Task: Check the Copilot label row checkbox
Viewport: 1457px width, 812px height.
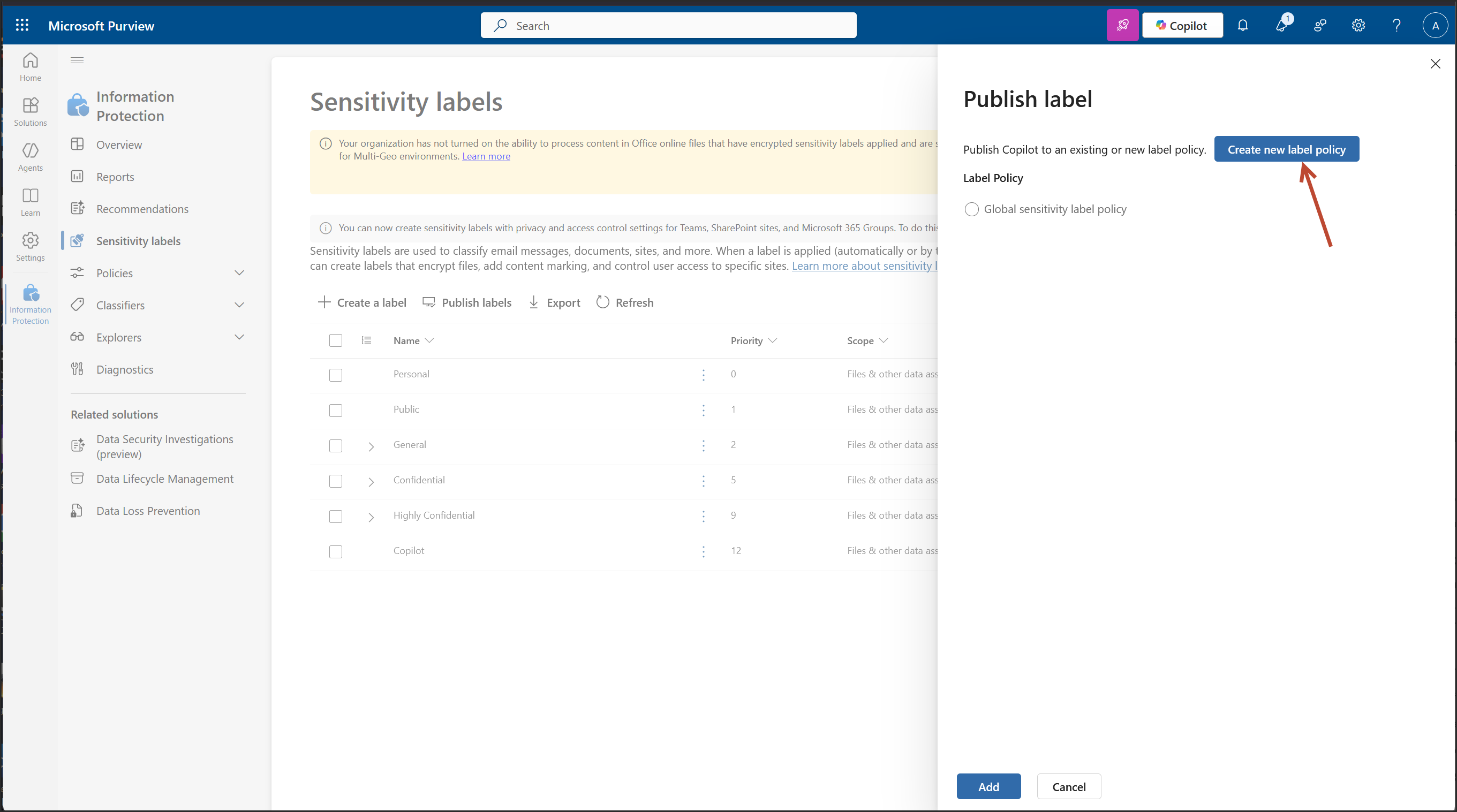Action: click(x=335, y=551)
